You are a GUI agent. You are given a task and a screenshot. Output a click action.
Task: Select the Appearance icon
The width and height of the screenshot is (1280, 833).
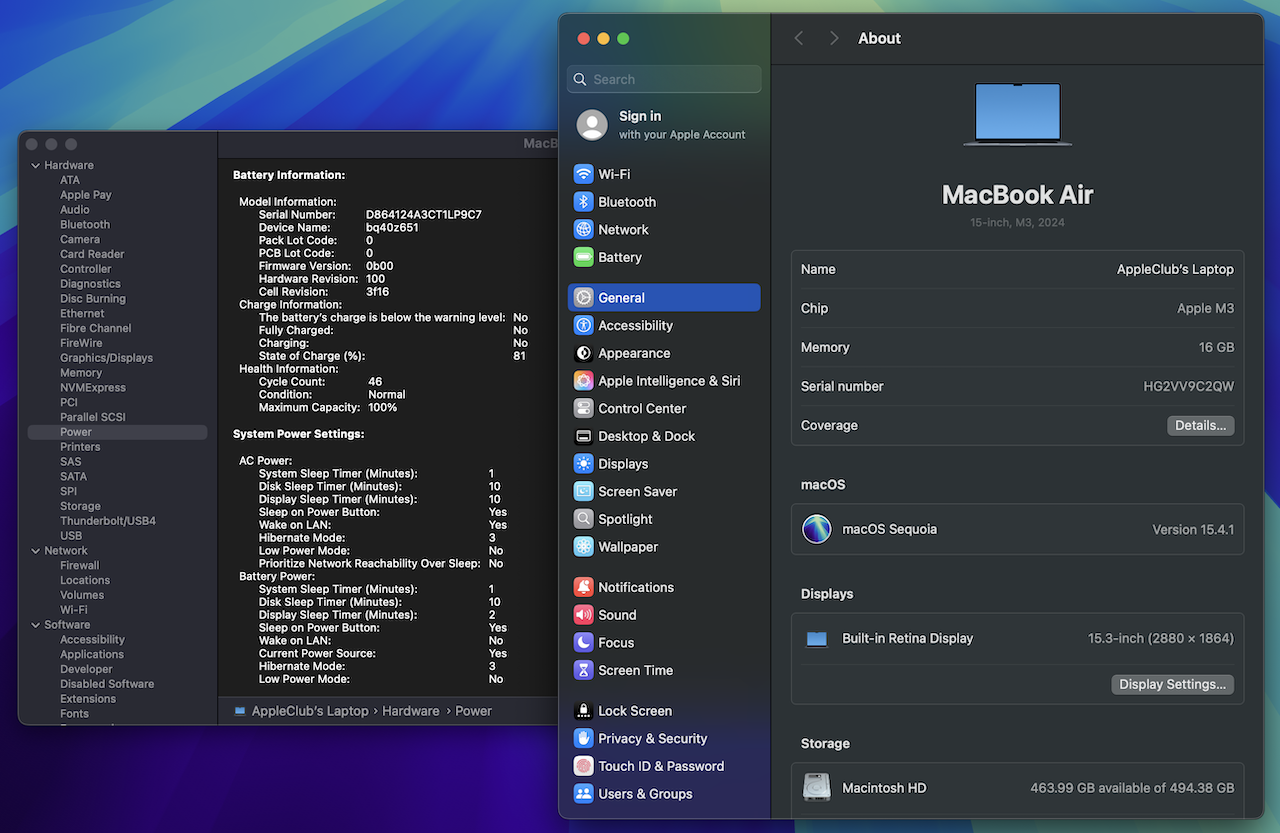(x=584, y=353)
